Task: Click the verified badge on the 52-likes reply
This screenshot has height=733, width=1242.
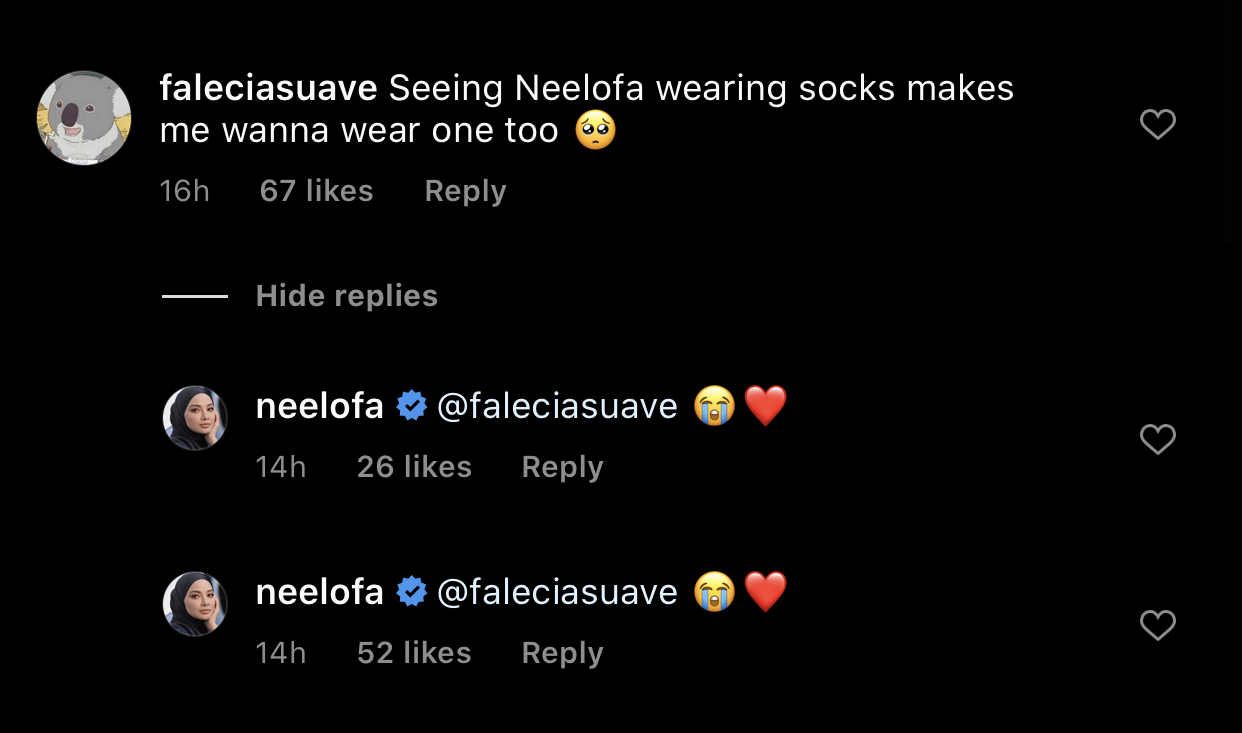Action: pos(411,593)
